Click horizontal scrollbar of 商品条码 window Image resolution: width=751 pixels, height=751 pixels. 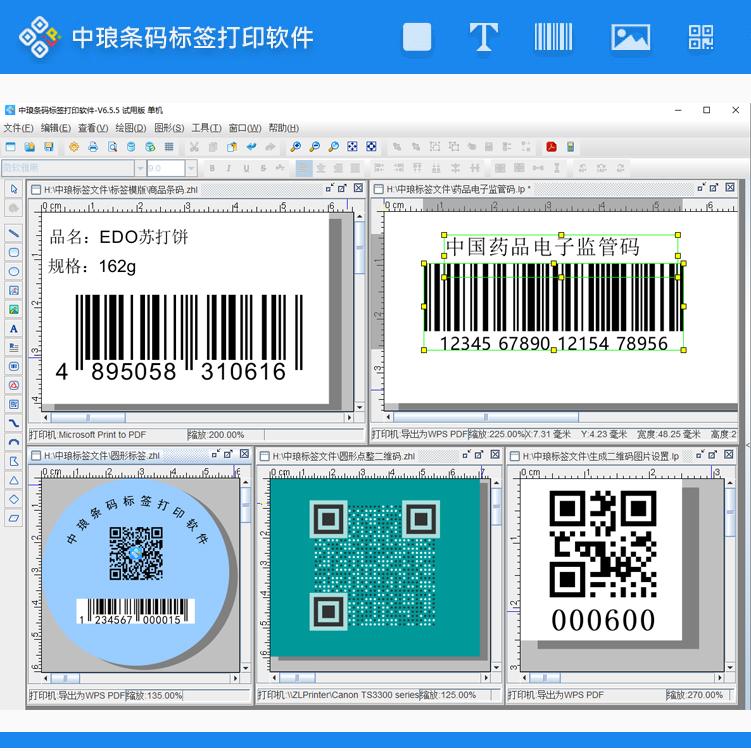coord(190,417)
